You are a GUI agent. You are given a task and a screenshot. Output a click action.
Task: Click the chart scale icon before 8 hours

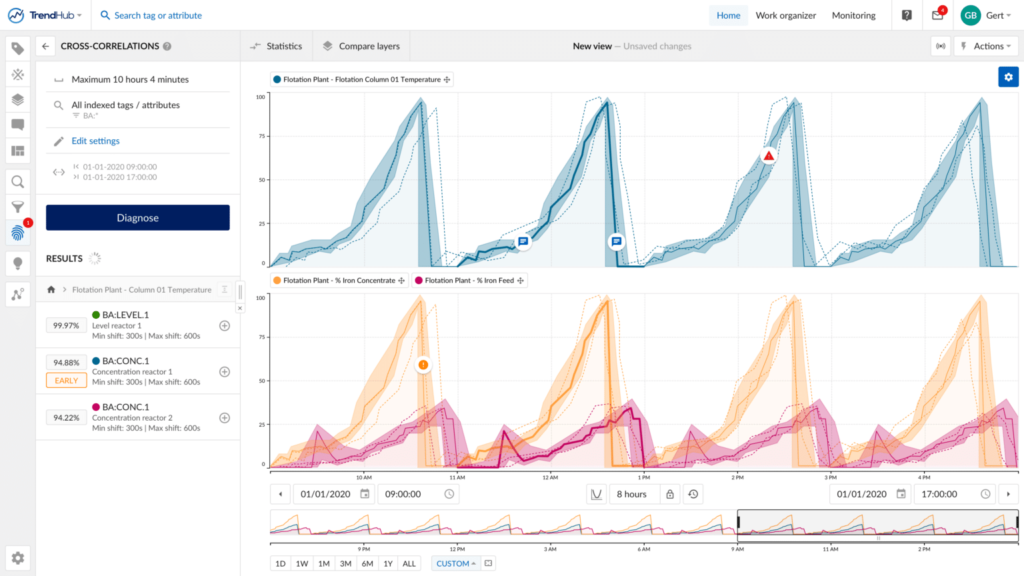tap(596, 494)
